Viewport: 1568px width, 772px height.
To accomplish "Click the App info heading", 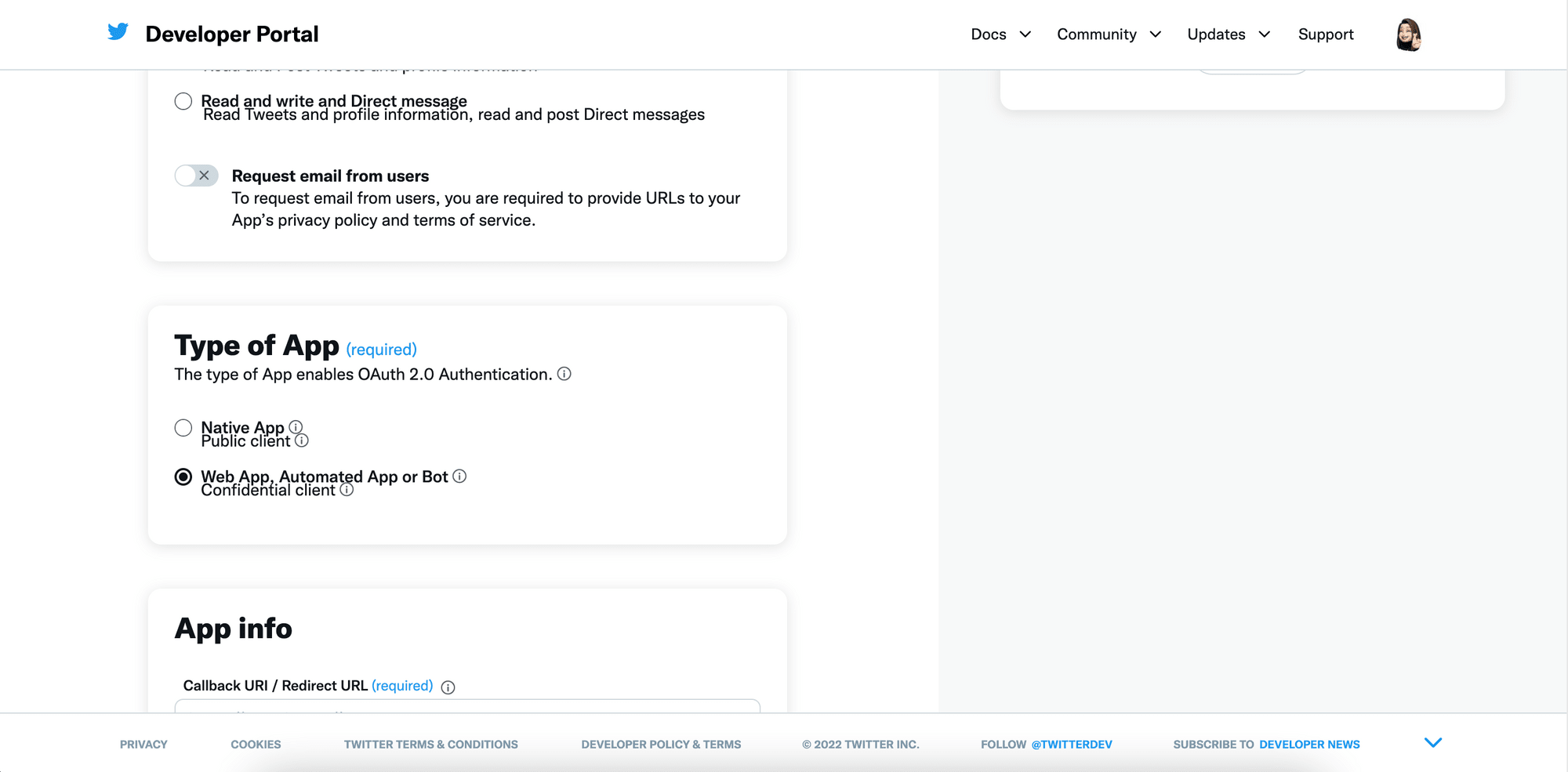I will [x=233, y=629].
